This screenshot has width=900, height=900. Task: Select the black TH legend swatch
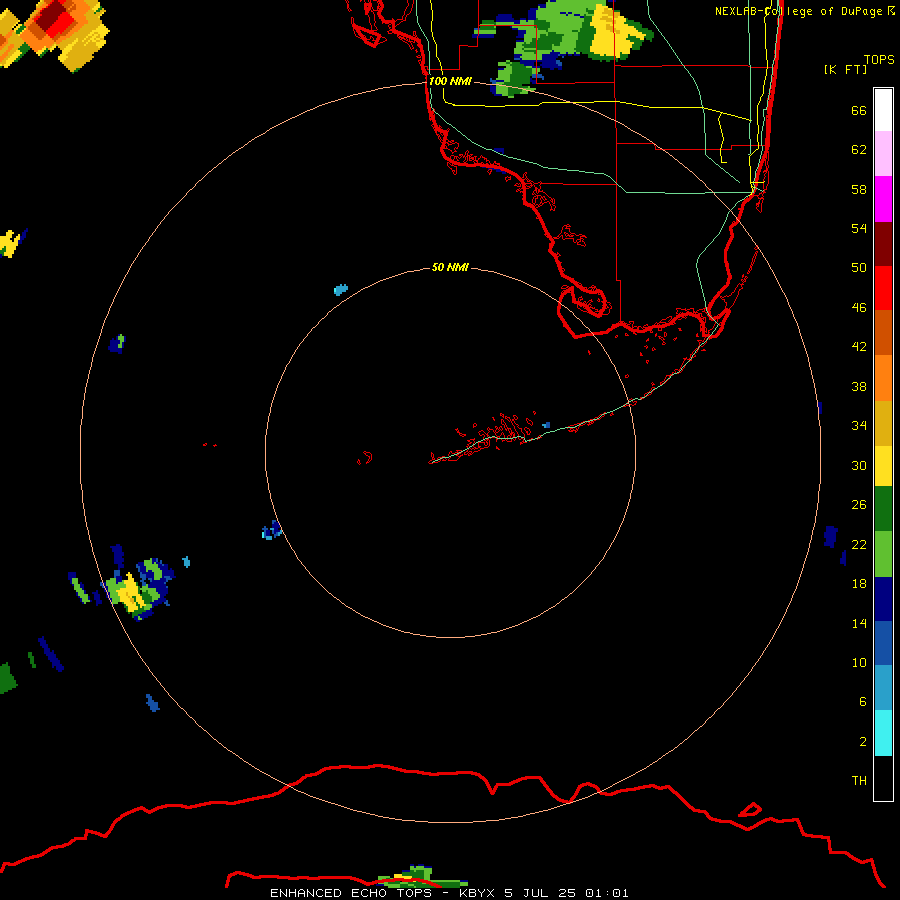click(x=883, y=778)
